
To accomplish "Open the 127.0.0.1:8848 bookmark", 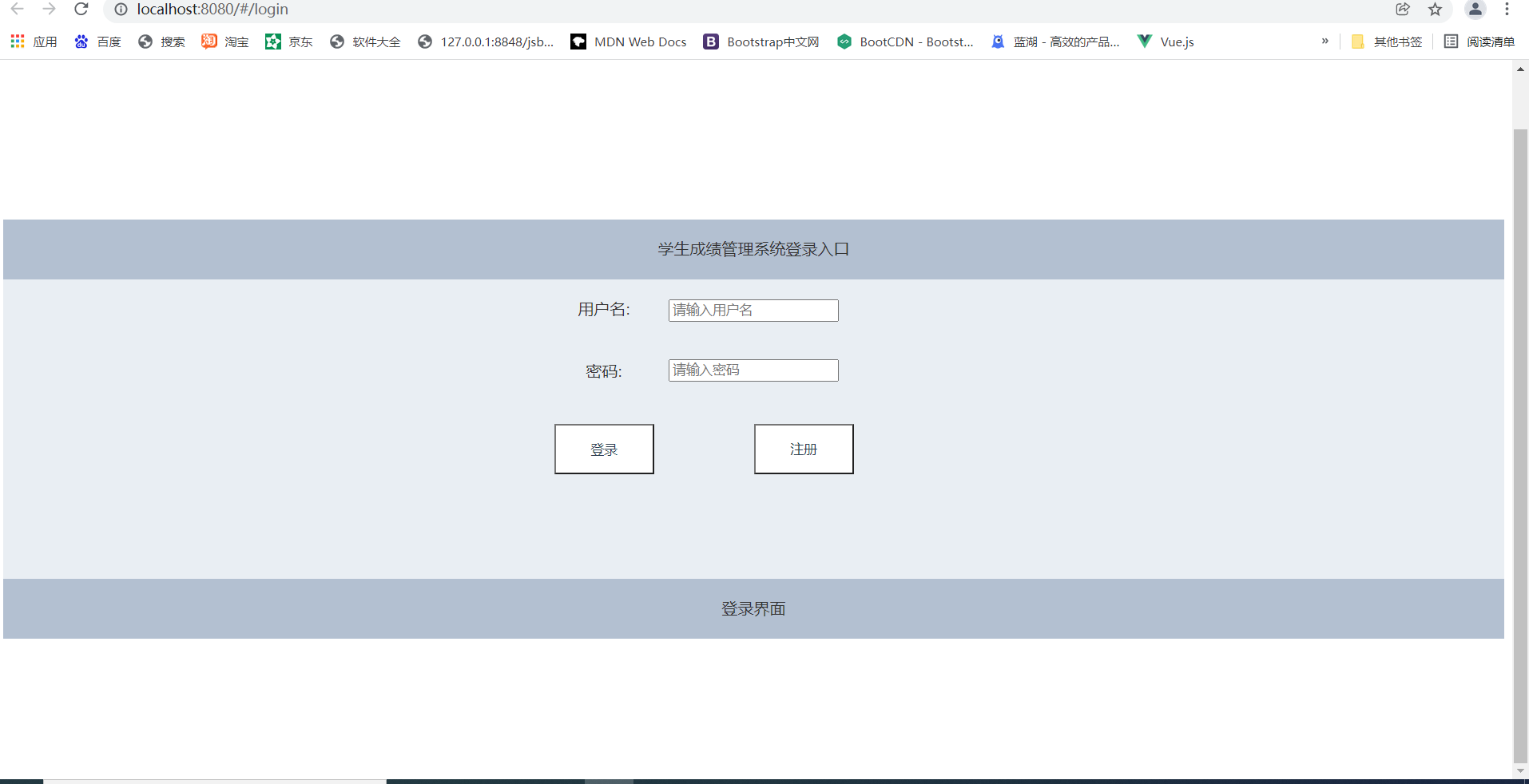I will (x=486, y=42).
